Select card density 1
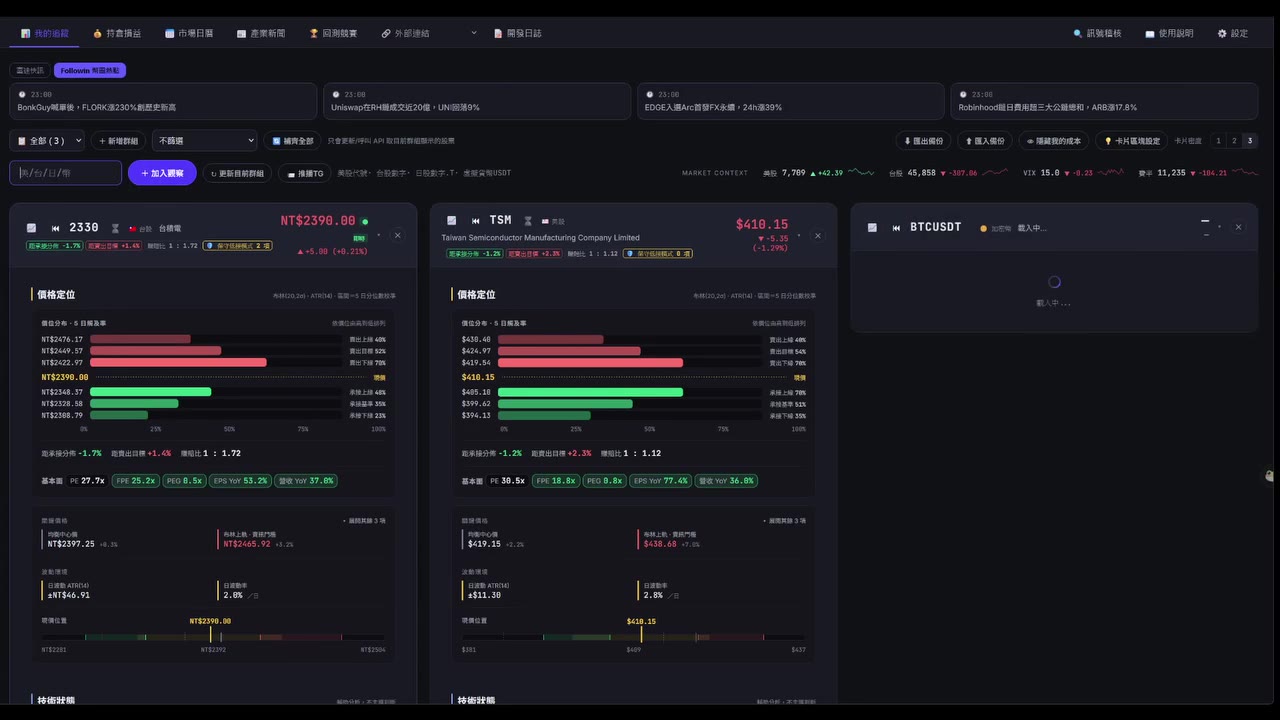1280x720 pixels. (1218, 141)
